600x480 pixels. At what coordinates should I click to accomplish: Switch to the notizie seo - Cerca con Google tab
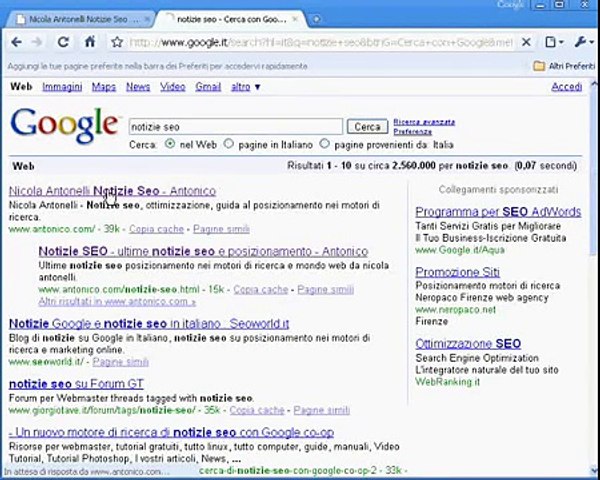tap(231, 20)
